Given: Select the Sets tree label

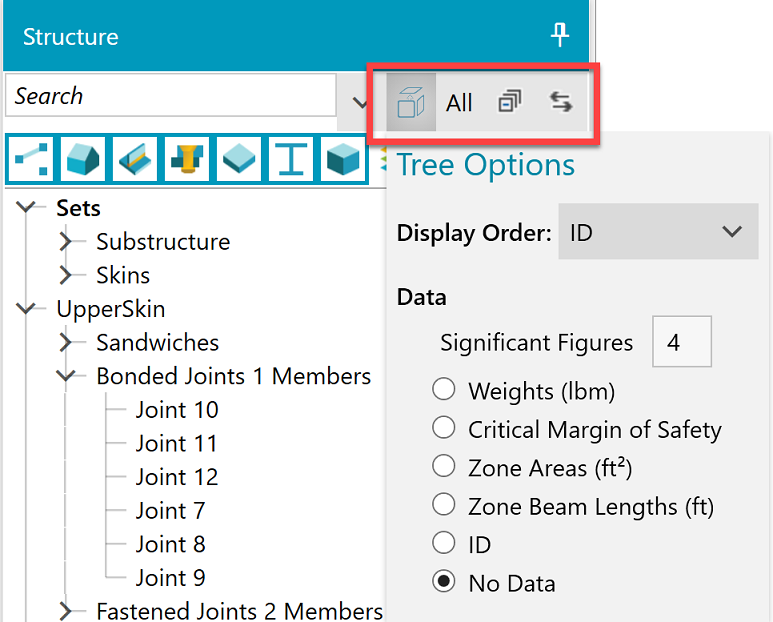Looking at the screenshot, I should click(x=78, y=208).
